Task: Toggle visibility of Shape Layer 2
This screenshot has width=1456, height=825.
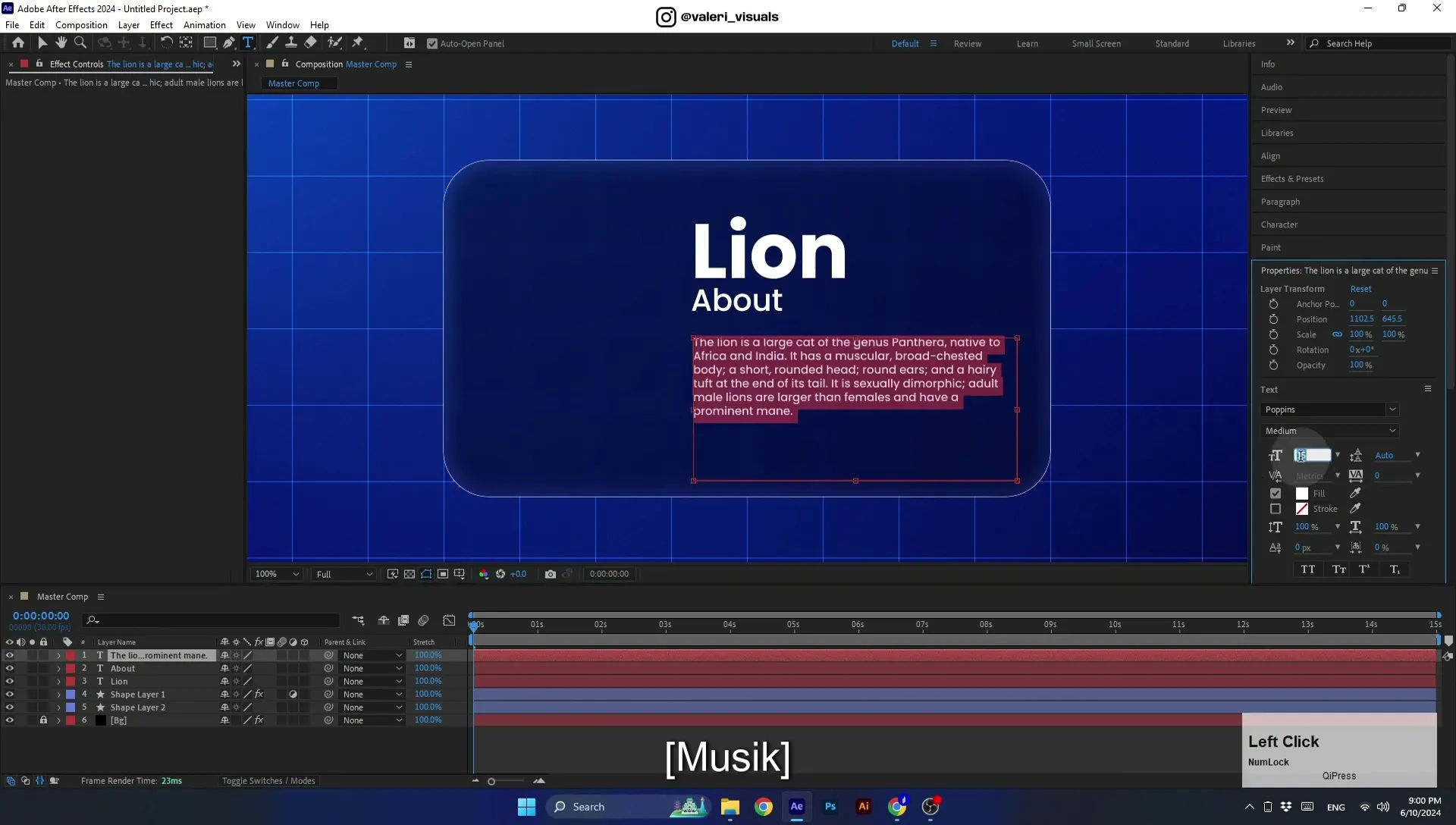Action: (x=10, y=707)
